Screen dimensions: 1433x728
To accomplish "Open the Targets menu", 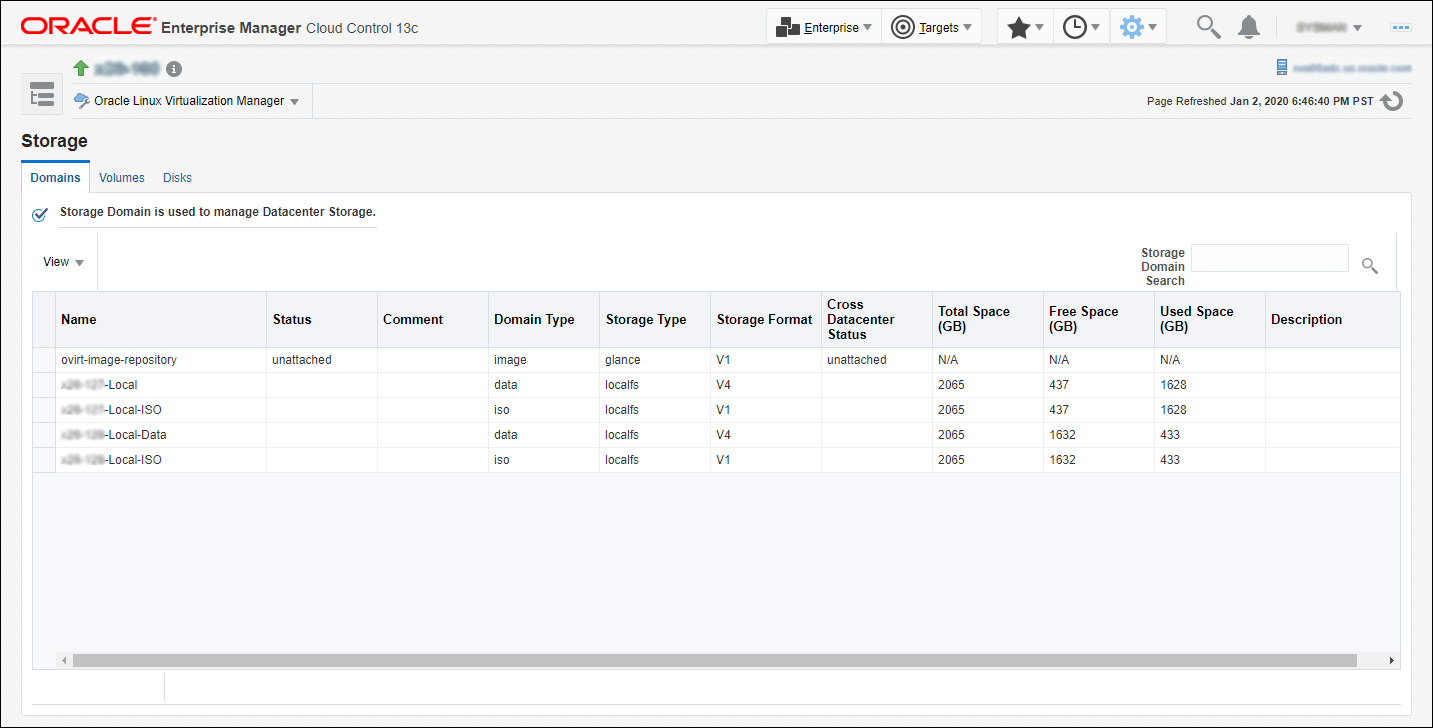I will tap(931, 27).
